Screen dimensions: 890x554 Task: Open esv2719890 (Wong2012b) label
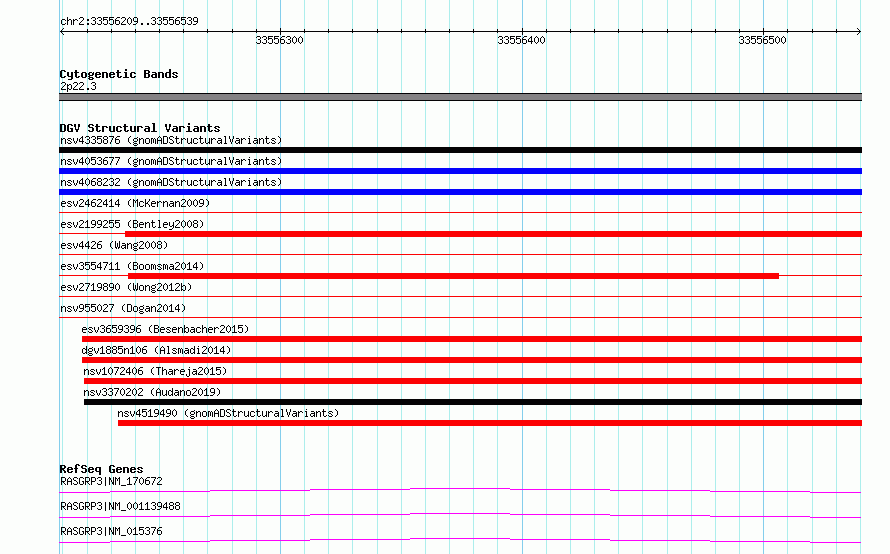(x=126, y=287)
